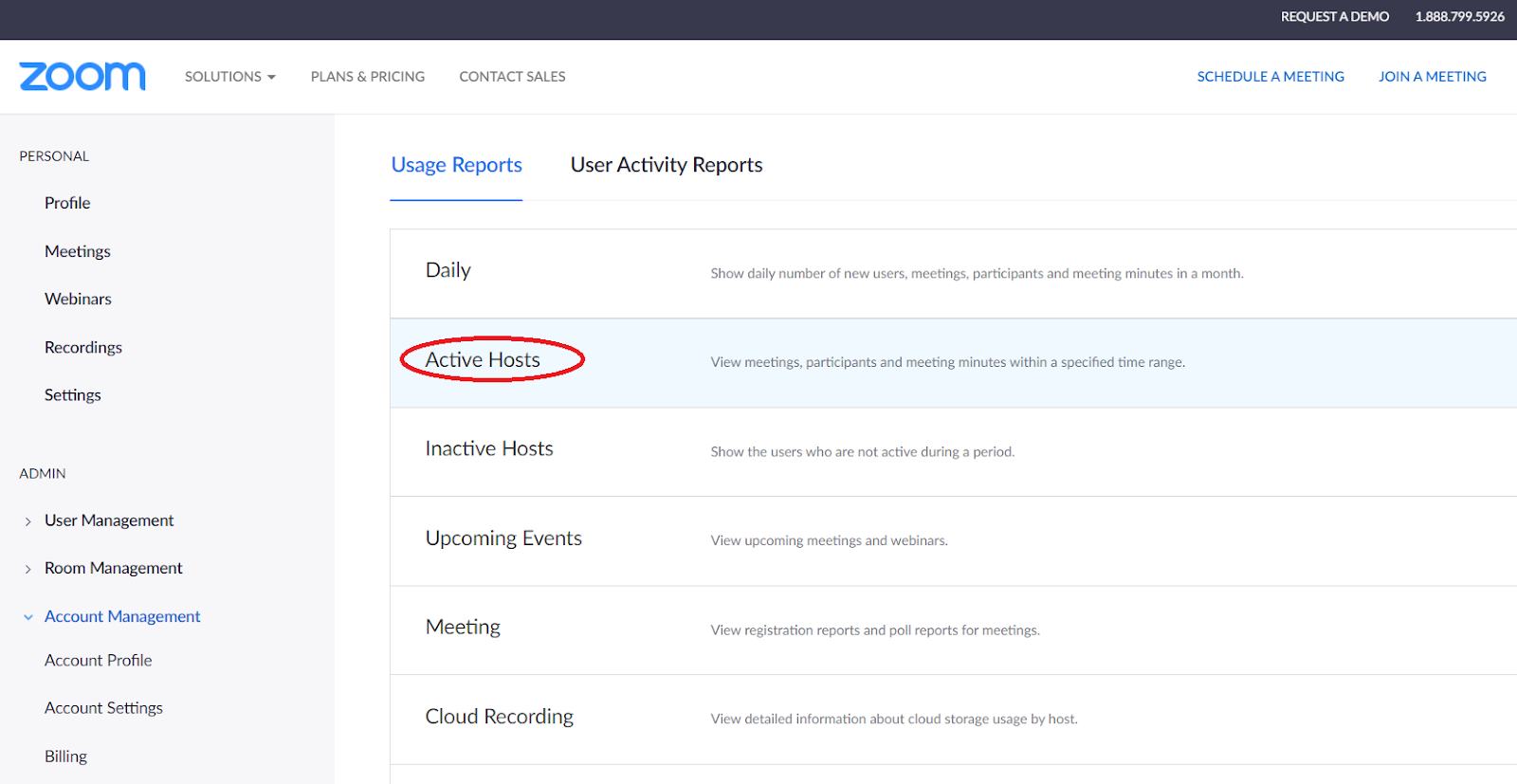Click 'Show daily number of new users' description
Screen dimensions: 1517x784
tap(977, 273)
